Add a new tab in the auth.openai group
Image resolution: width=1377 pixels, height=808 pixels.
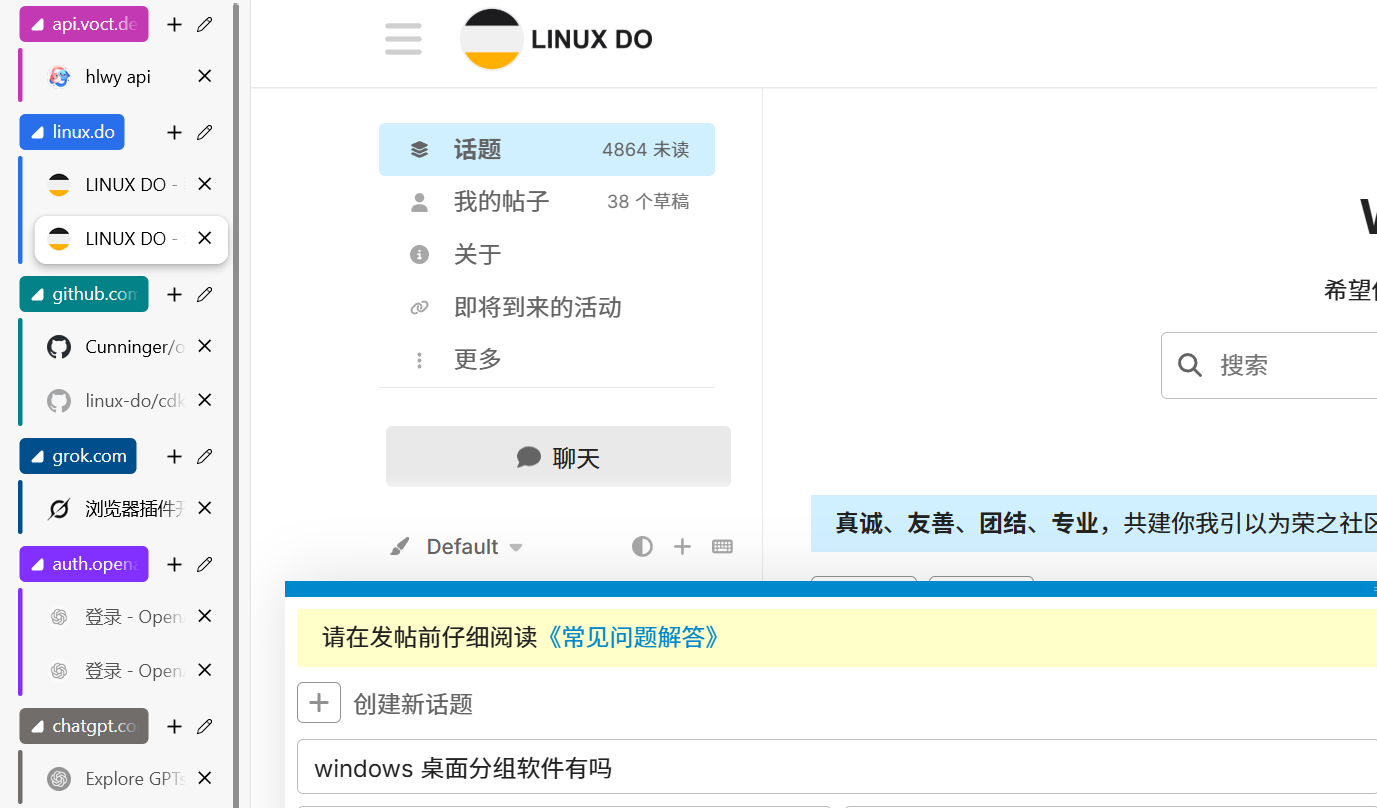174,564
